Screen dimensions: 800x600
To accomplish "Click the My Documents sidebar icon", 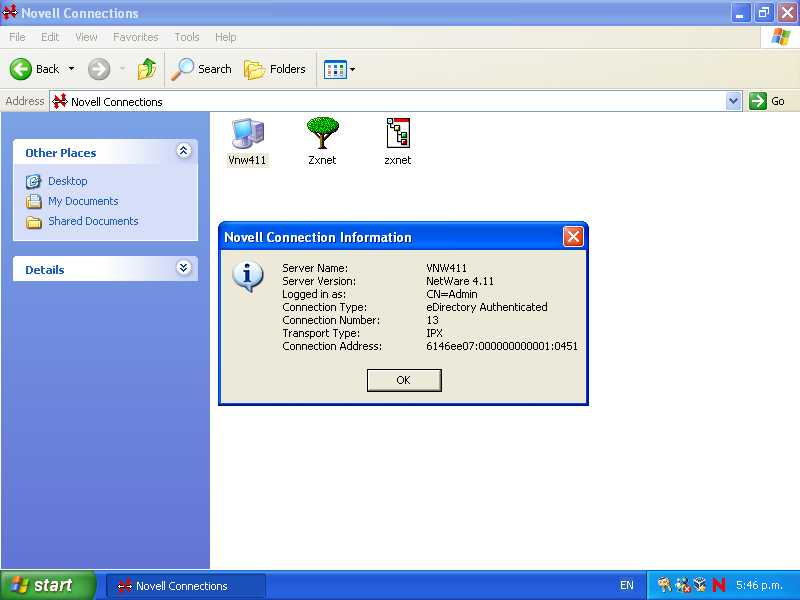I will (x=34, y=201).
